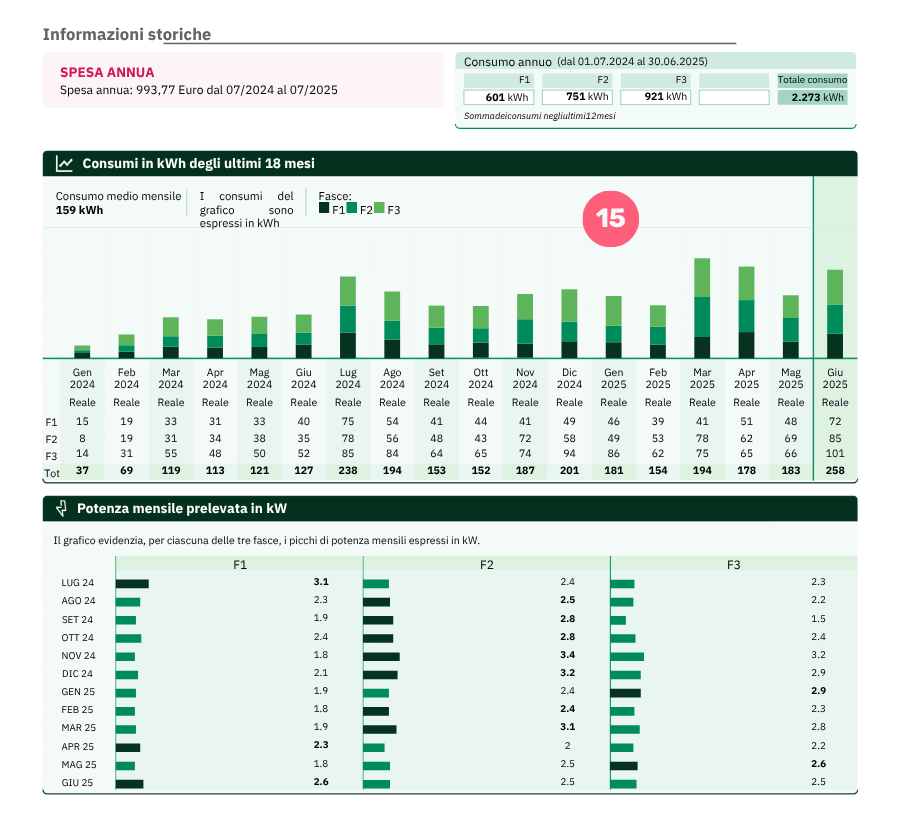Select the light green F3 legend square under Fasce
This screenshot has width=900, height=816.
[x=379, y=208]
